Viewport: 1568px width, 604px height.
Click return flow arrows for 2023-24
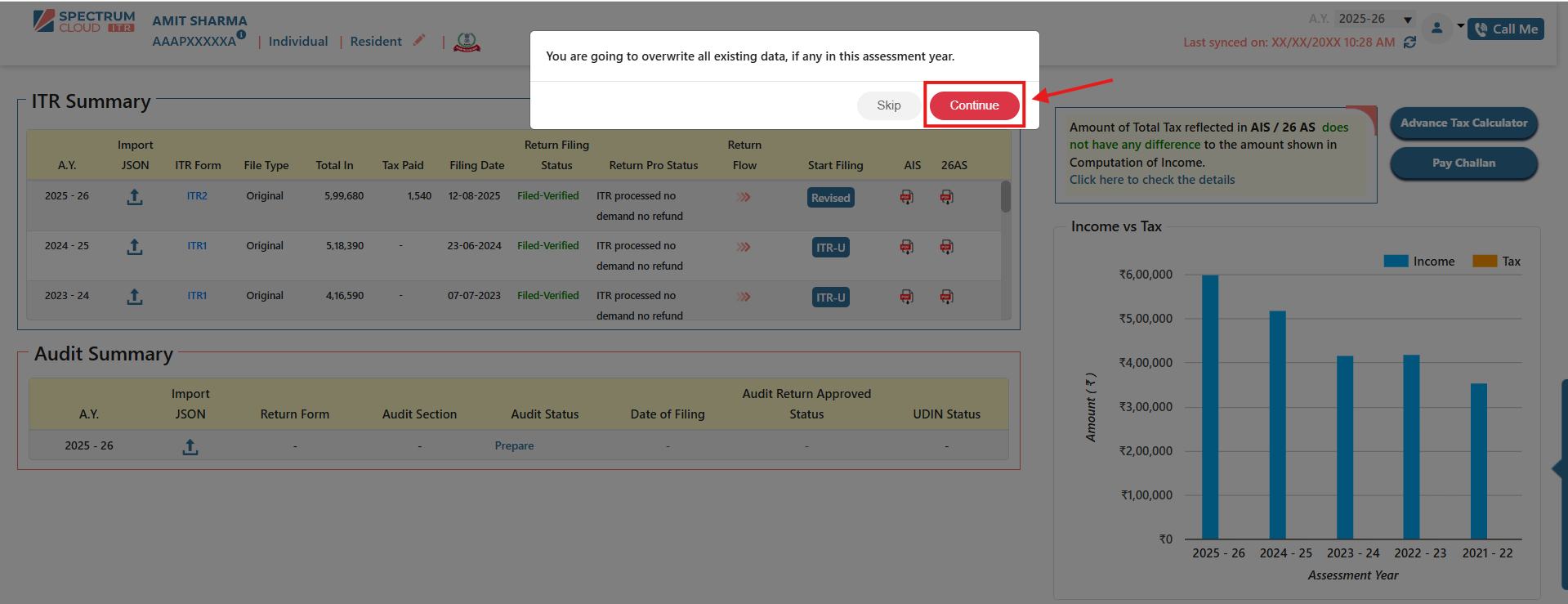[x=744, y=297]
